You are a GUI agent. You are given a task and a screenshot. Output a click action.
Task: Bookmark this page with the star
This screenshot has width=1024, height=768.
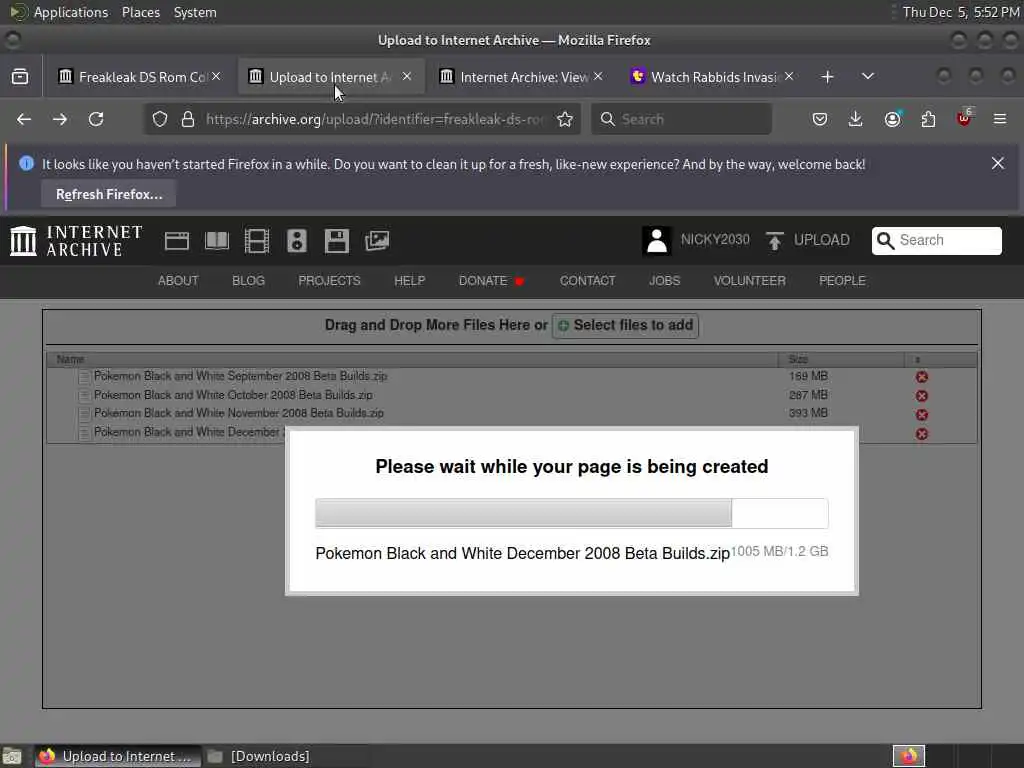pos(565,119)
